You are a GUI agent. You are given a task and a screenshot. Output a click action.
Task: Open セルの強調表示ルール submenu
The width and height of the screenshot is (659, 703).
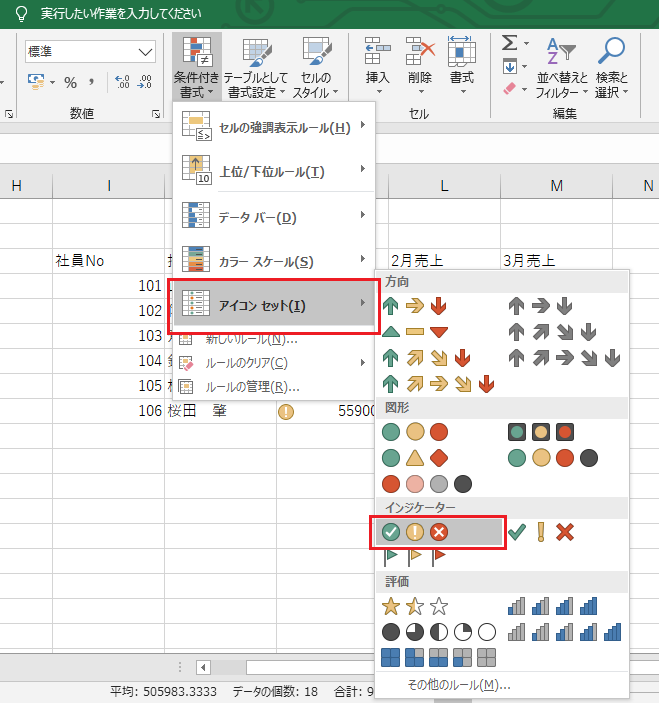tap(274, 127)
